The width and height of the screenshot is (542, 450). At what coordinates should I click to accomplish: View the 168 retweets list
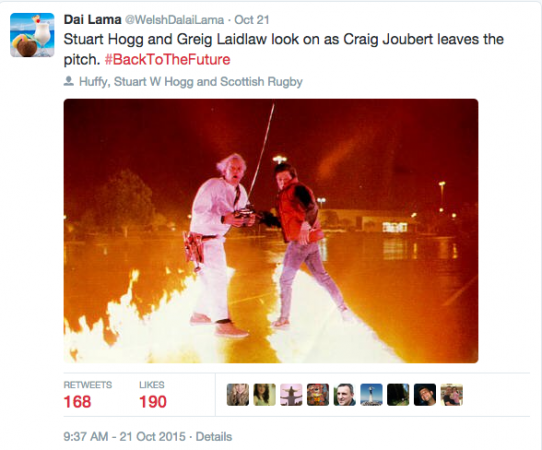click(88, 395)
